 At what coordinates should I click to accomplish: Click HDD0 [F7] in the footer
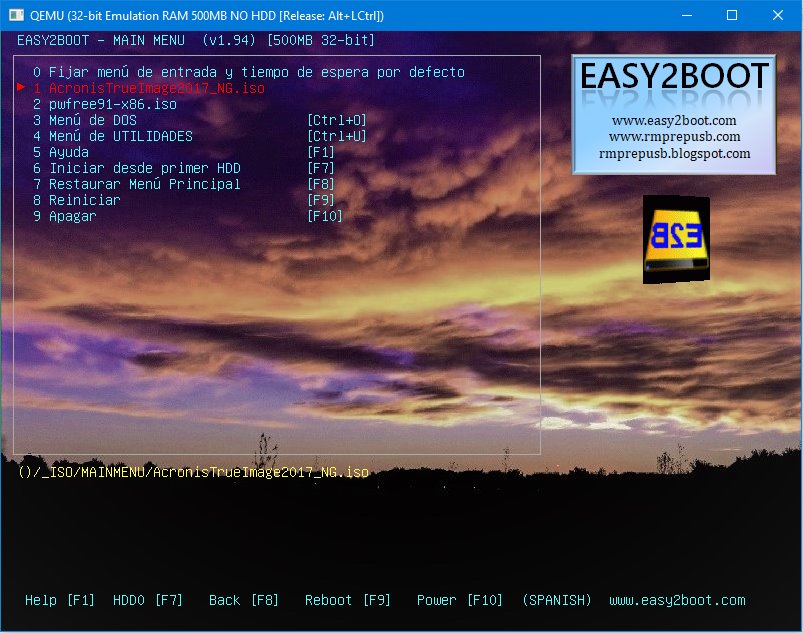point(147,600)
